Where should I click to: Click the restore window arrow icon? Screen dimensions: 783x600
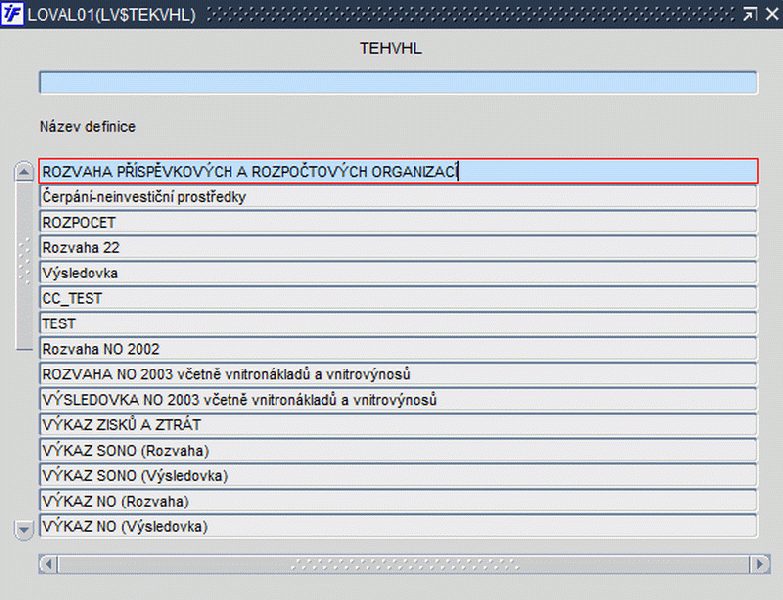[x=750, y=14]
